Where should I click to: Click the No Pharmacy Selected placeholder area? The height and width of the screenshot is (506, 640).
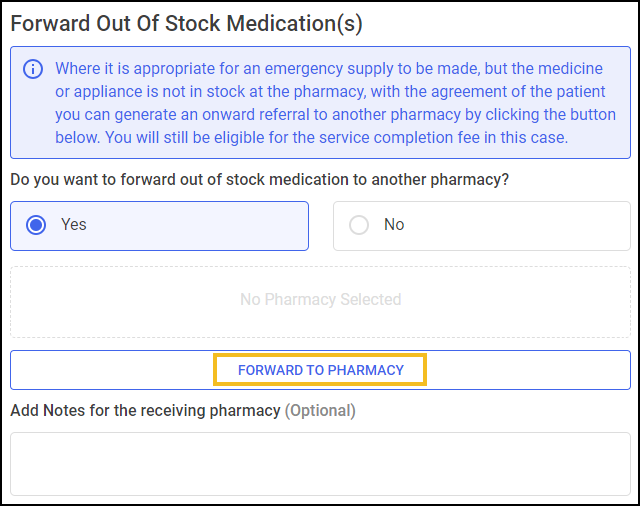click(320, 300)
